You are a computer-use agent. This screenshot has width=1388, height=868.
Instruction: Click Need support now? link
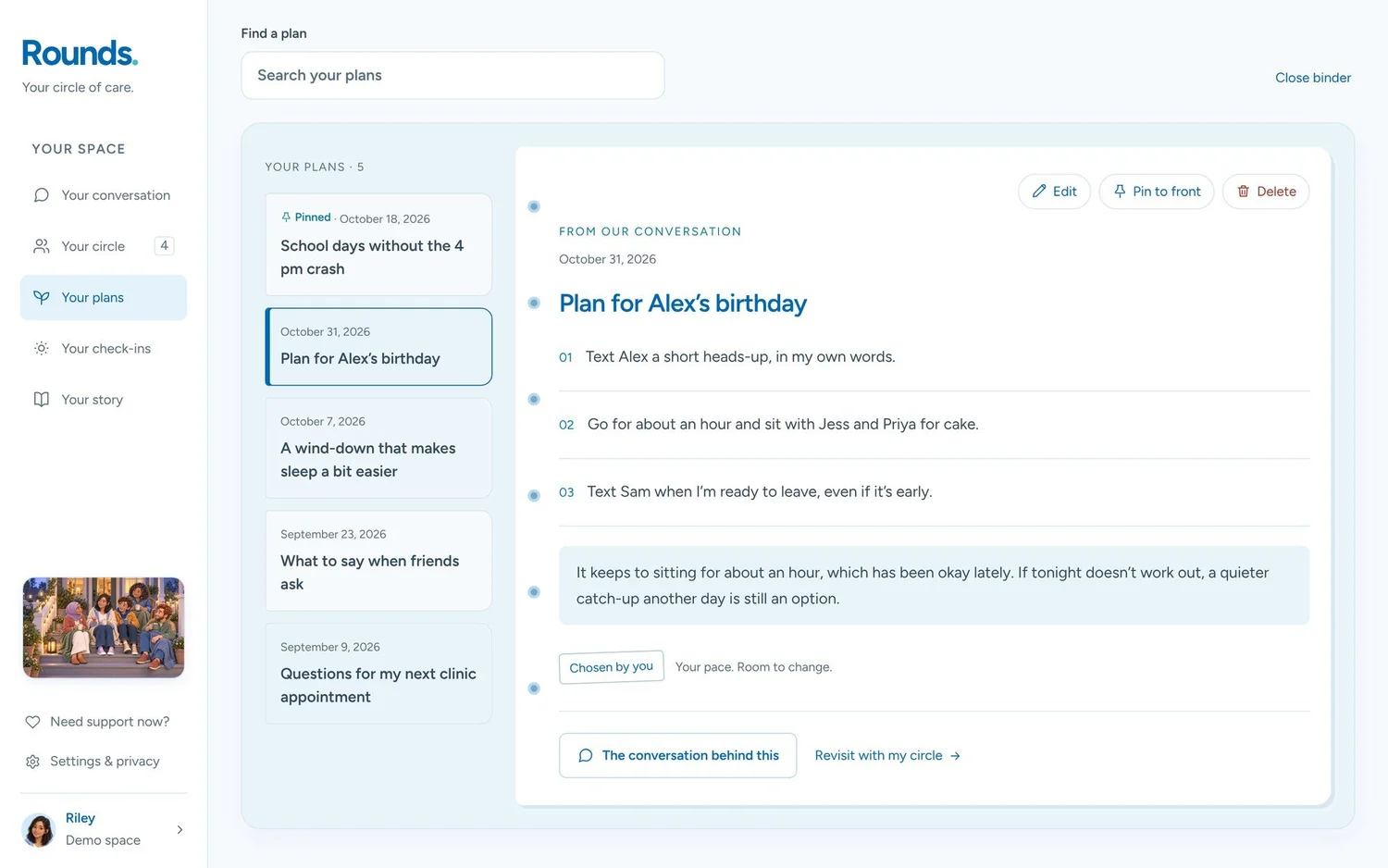97,722
